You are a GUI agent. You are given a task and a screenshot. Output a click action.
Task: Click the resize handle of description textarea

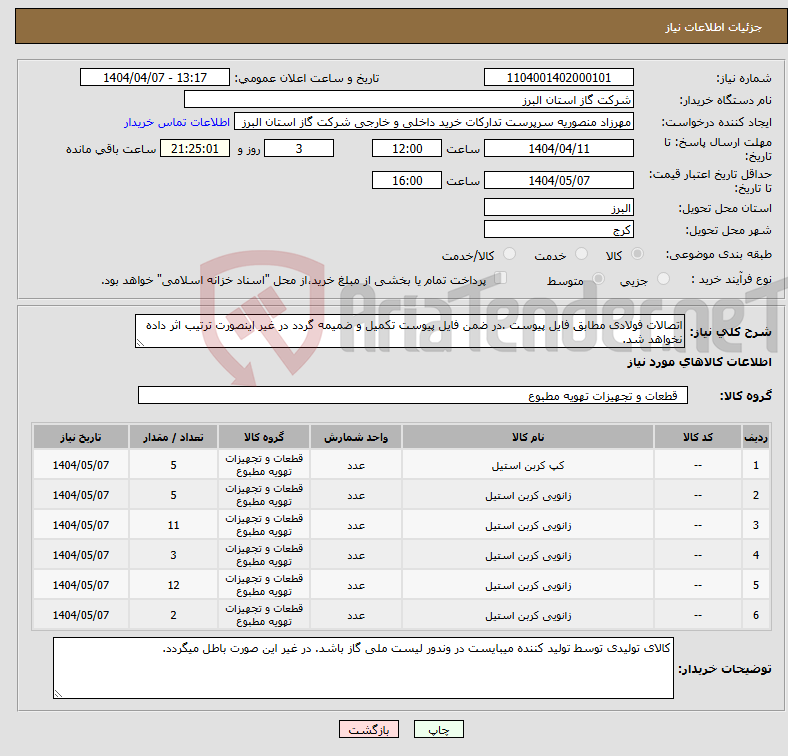point(140,343)
